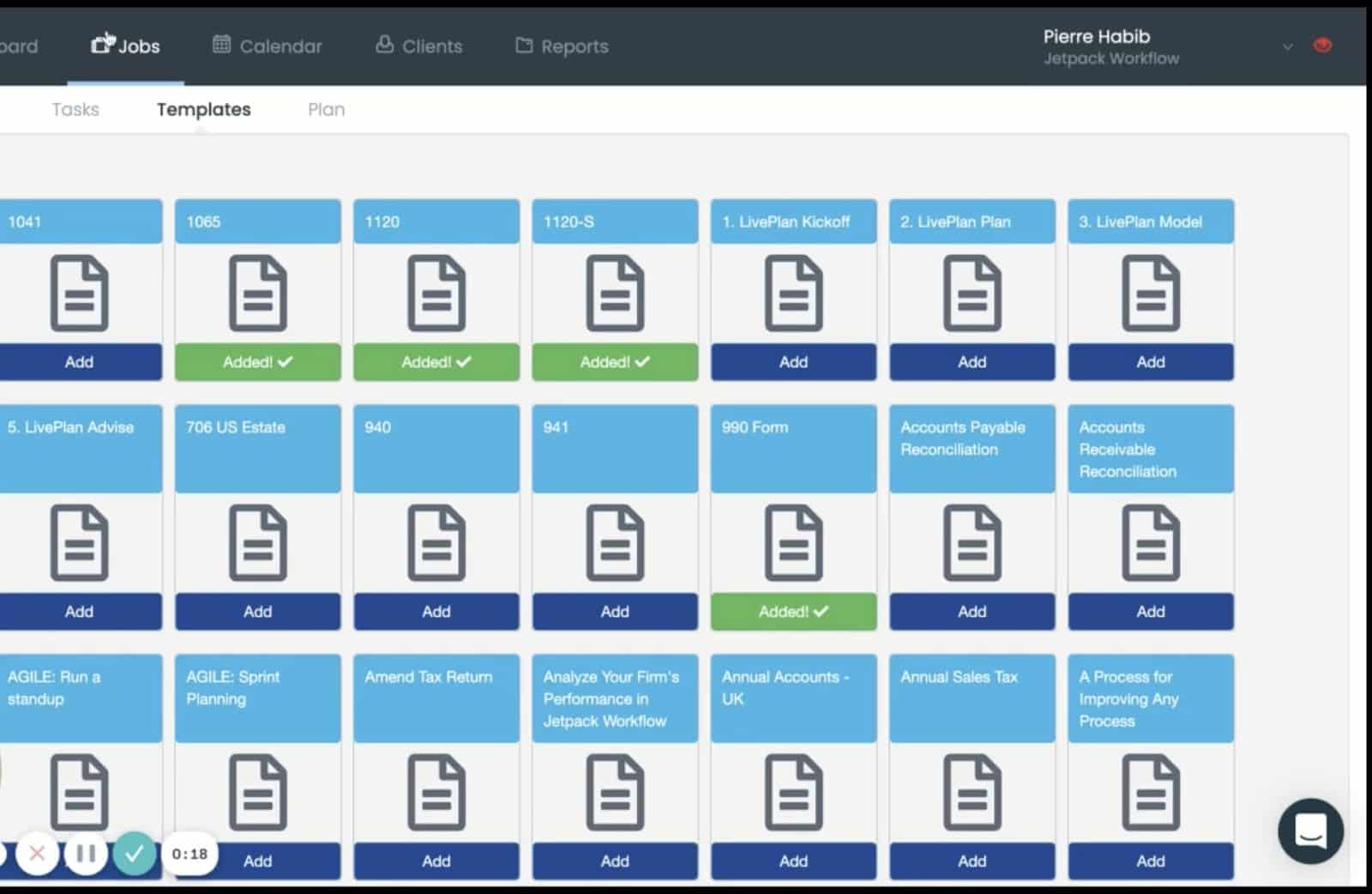Click the 1. LivePlan Kickoff card title

click(x=785, y=221)
